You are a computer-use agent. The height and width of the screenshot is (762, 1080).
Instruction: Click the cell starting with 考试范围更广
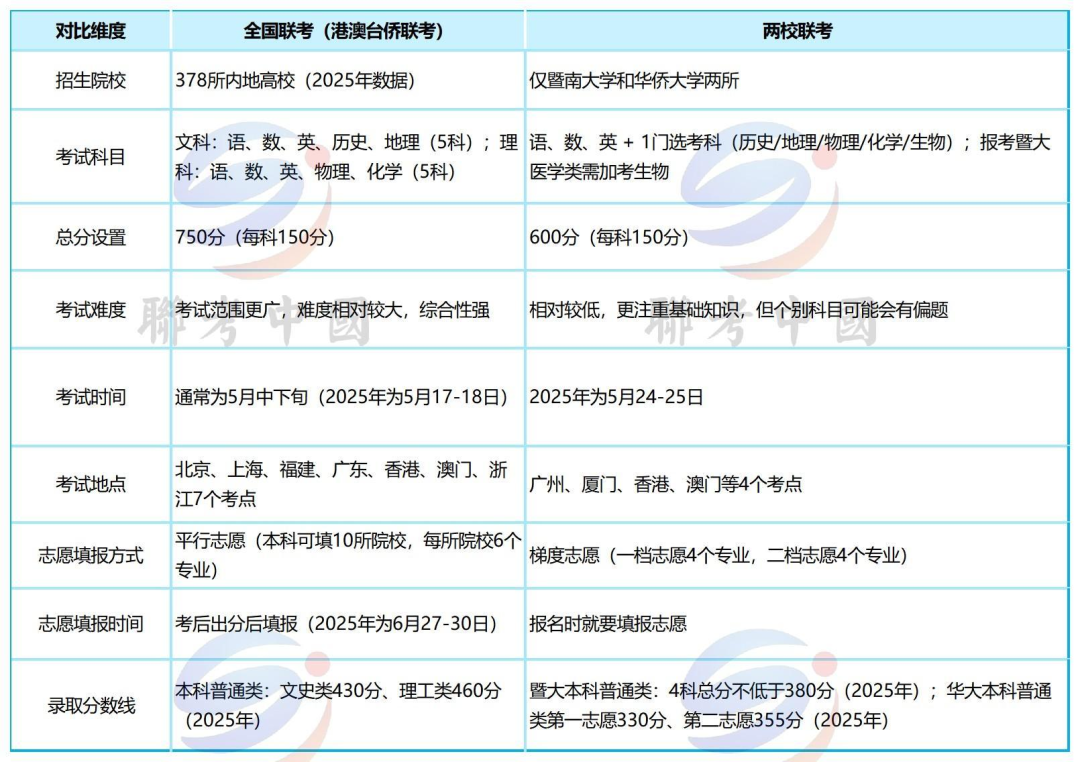click(347, 310)
